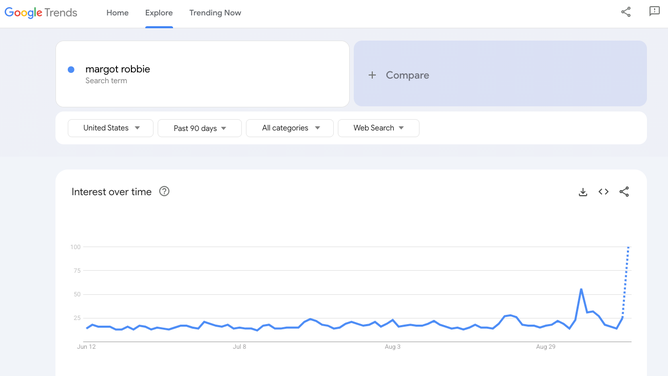The width and height of the screenshot is (668, 376).
Task: Share the Interest over time chart
Action: point(624,192)
